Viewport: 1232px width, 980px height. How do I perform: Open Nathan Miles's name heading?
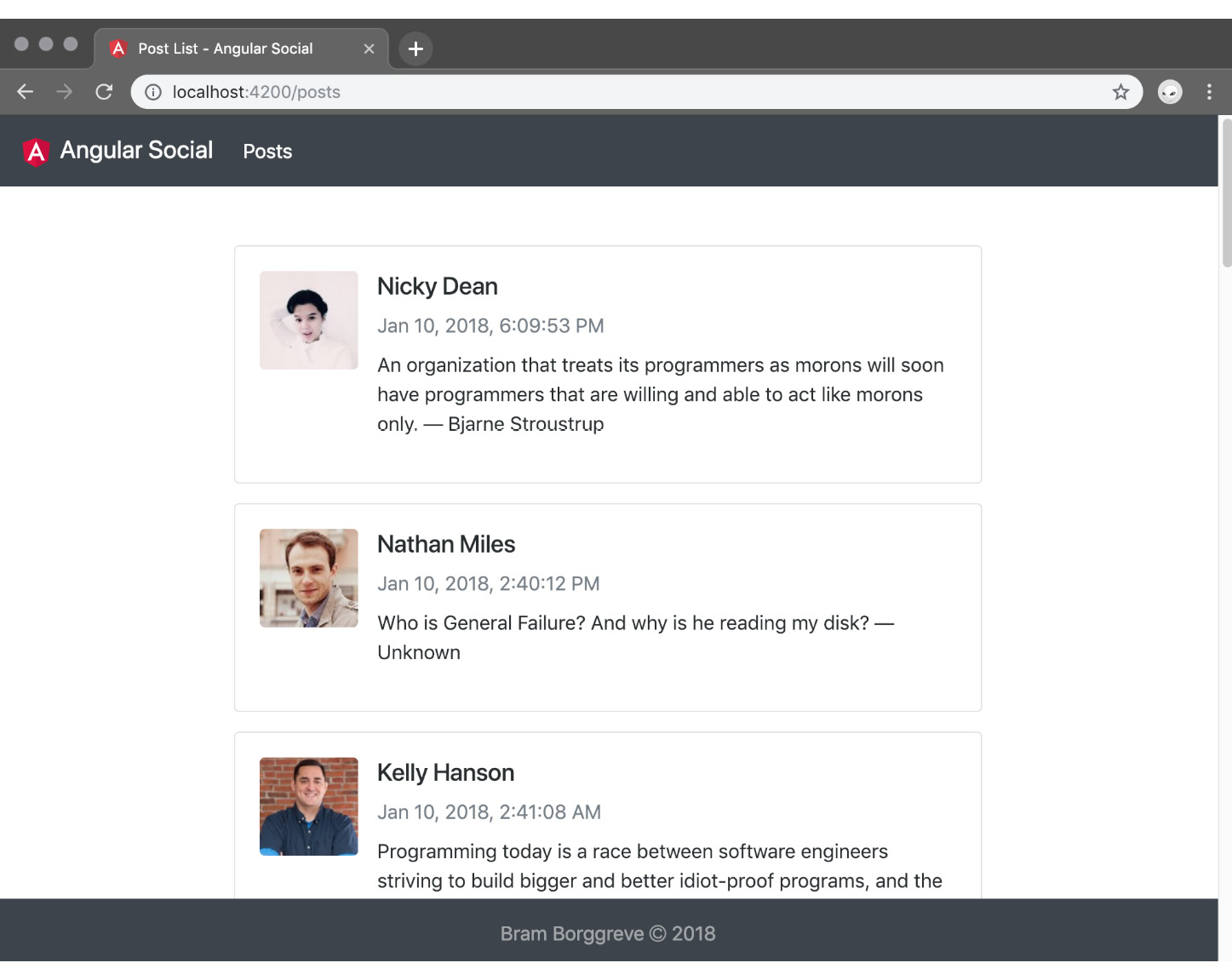click(446, 544)
